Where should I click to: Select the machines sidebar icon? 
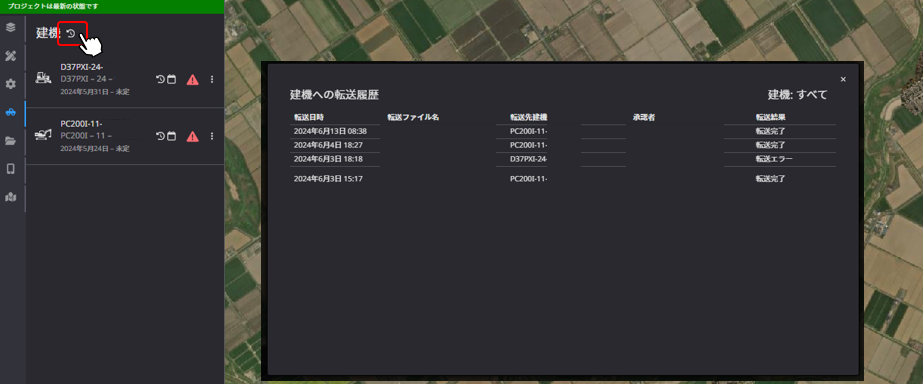coord(11,112)
